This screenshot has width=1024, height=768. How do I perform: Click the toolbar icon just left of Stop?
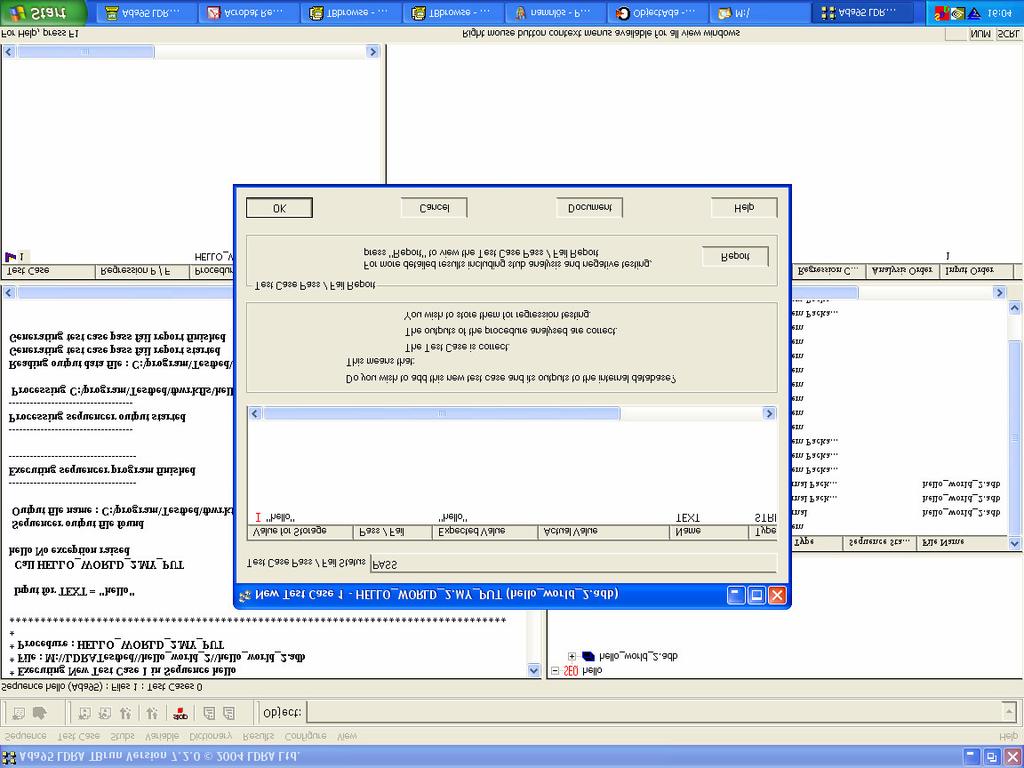pos(152,713)
